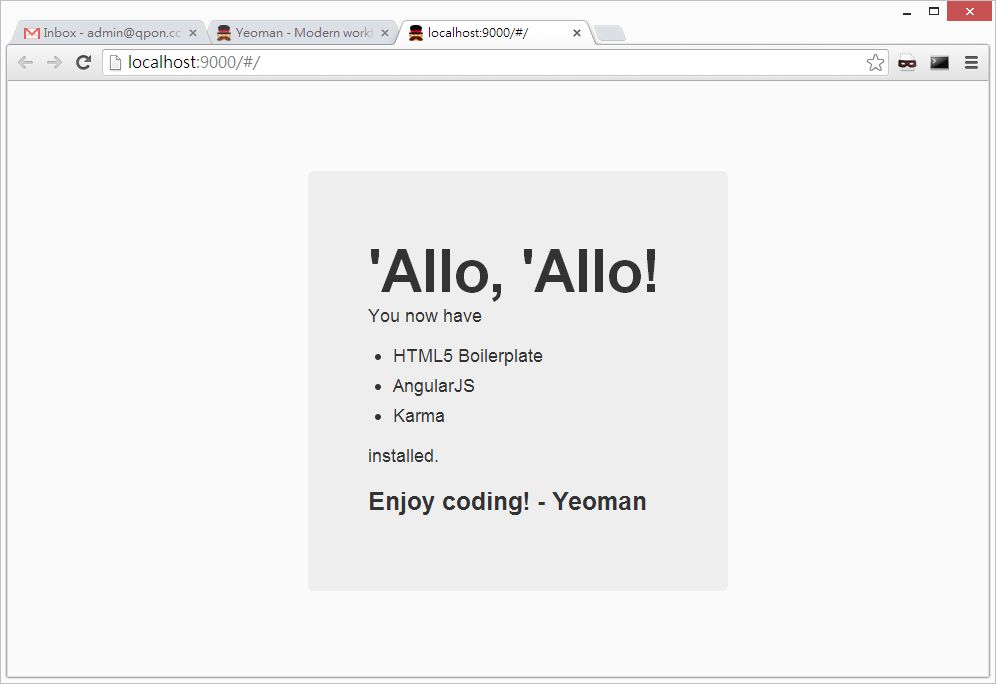This screenshot has width=996, height=684.
Task: Close the Yeoman tab
Action: coord(385,33)
